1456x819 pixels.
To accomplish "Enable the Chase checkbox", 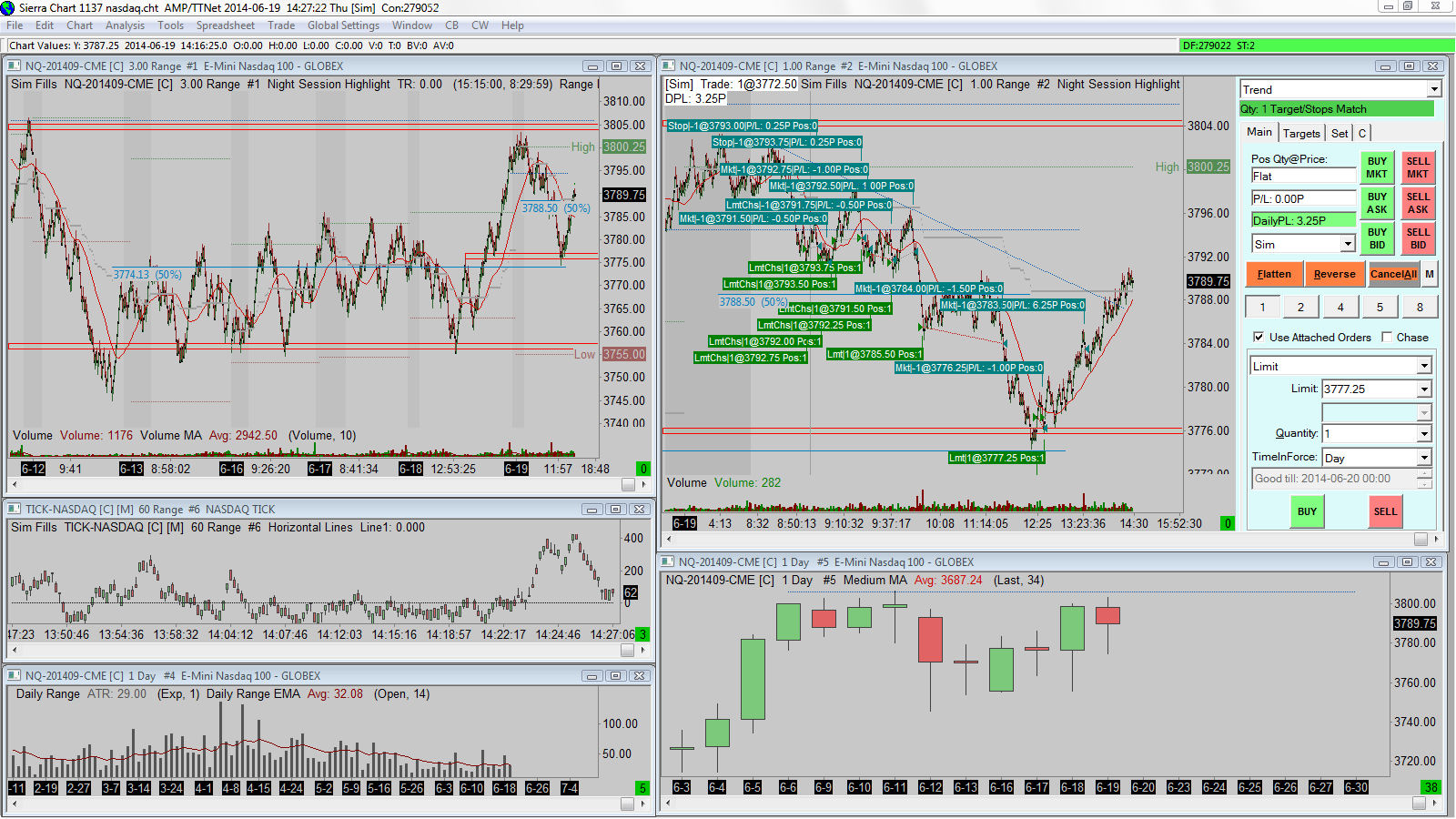I will (x=1387, y=337).
